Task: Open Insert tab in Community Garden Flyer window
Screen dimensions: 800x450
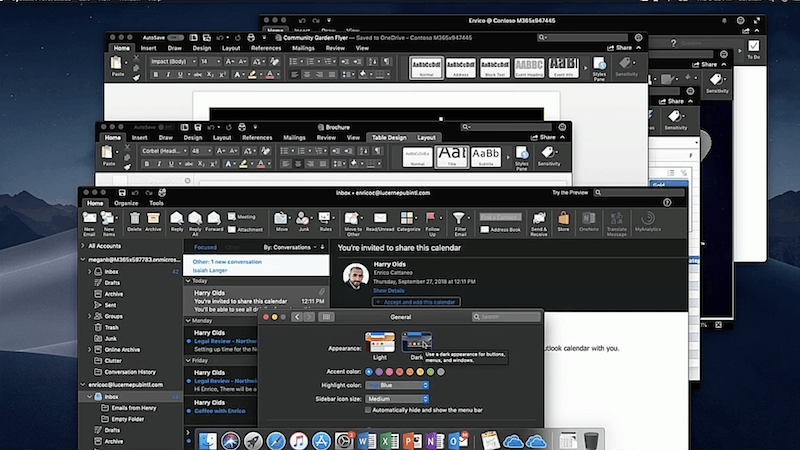Action: click(x=148, y=48)
